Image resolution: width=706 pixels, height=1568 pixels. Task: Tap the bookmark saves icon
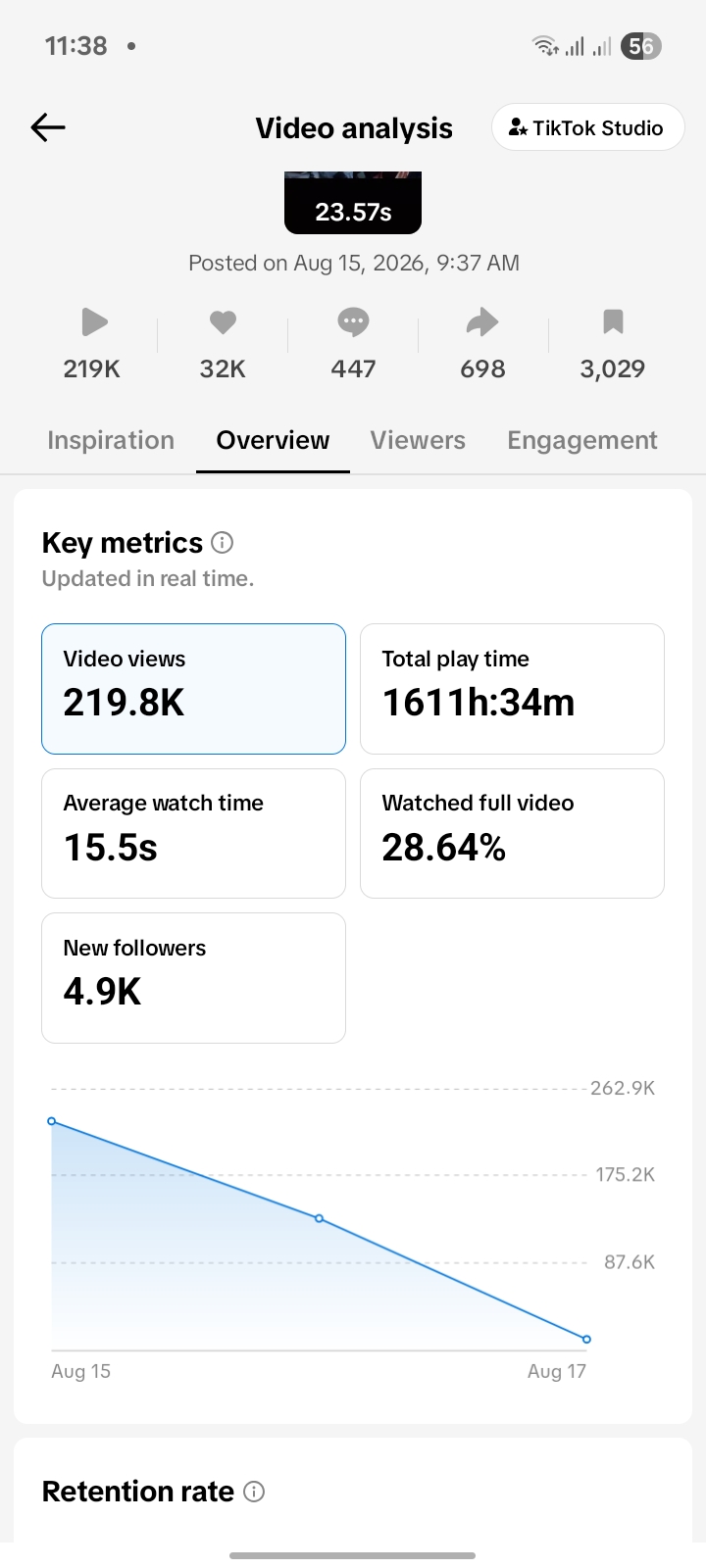[613, 321]
